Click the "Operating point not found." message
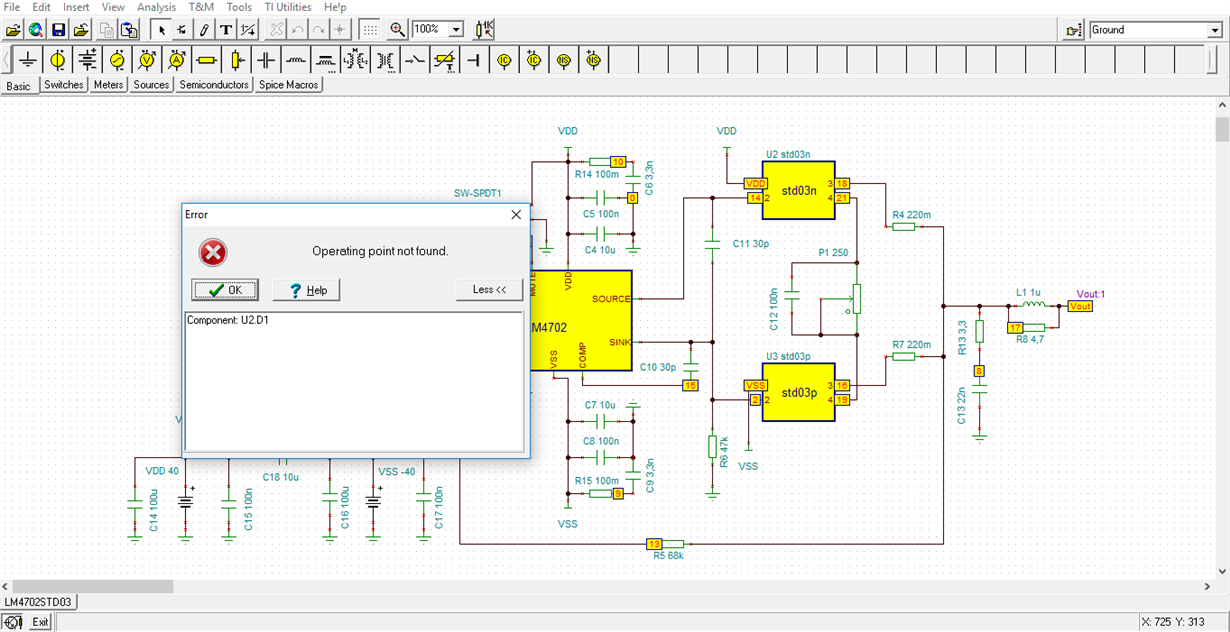 (x=380, y=251)
